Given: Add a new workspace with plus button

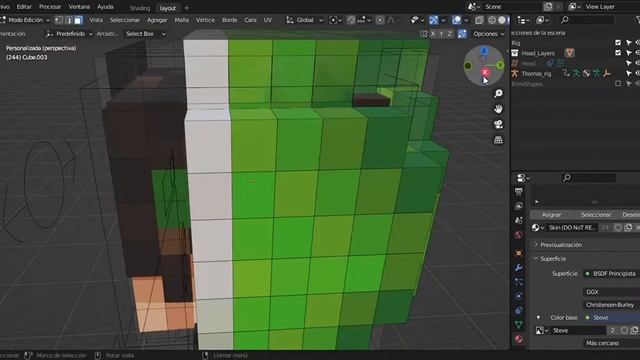Looking at the screenshot, I should click(x=187, y=8).
